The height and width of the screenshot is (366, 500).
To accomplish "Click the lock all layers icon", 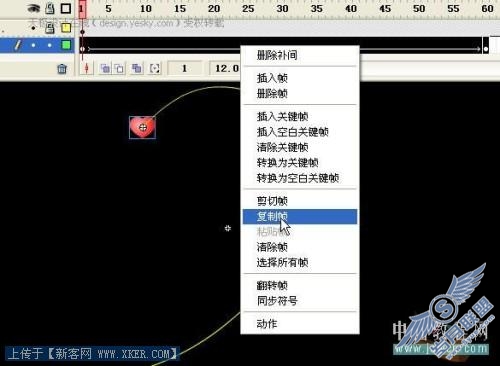I will tap(50, 8).
